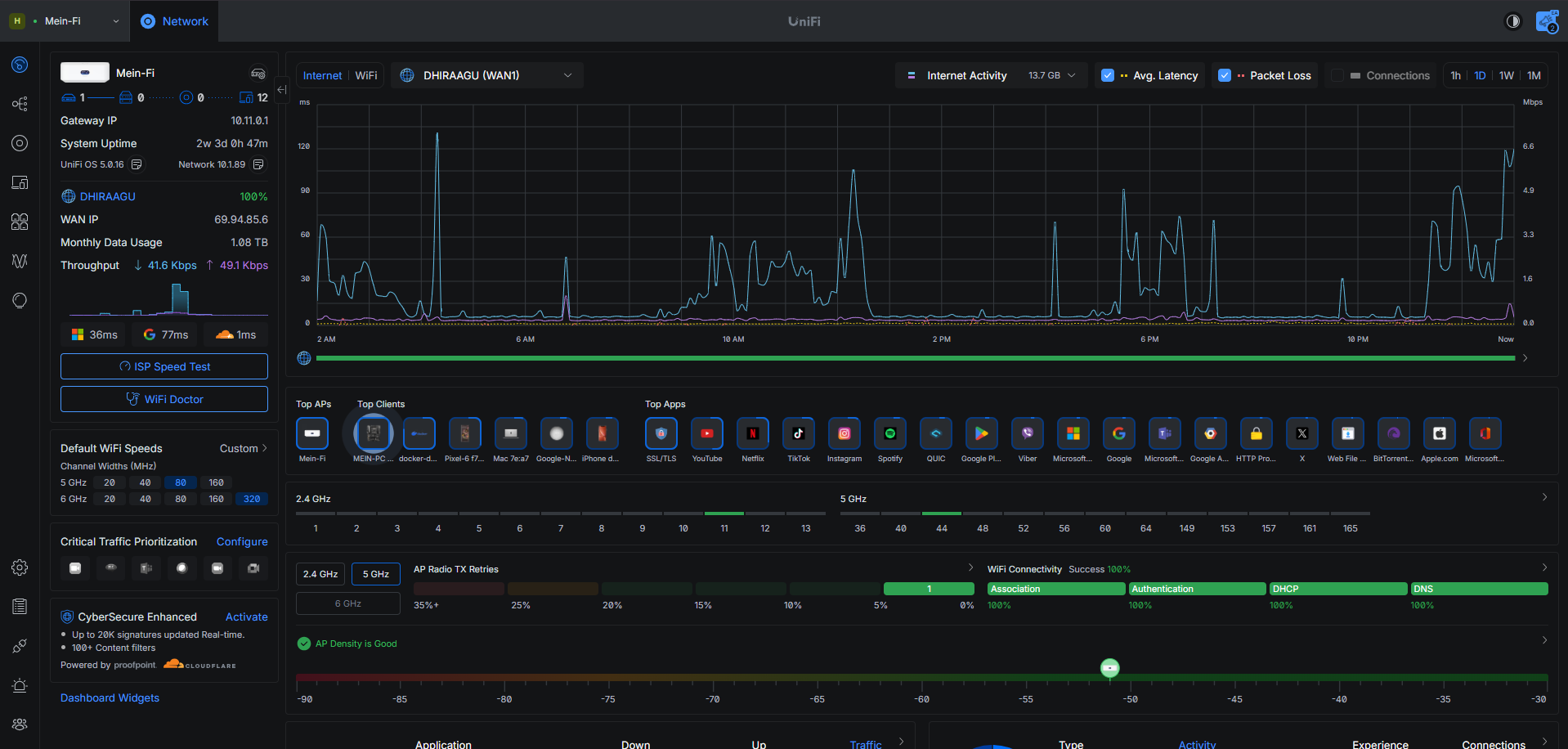The image size is (1568, 749).
Task: Click the AP density slider marker
Action: [x=1109, y=668]
